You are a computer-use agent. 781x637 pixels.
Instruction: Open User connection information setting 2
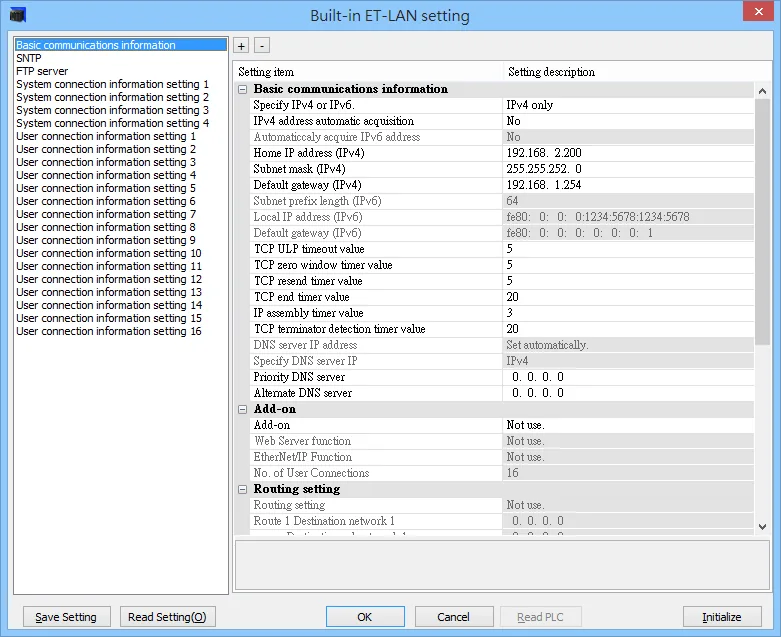[x=106, y=149]
